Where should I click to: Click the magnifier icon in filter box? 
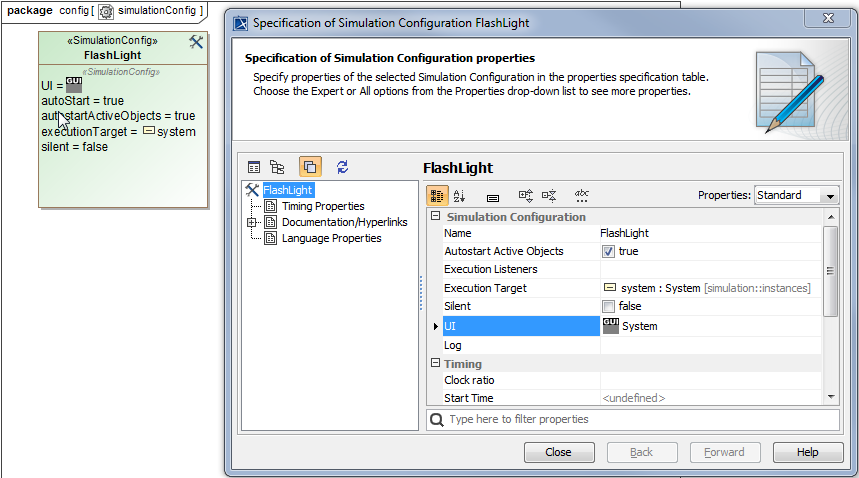pos(437,420)
